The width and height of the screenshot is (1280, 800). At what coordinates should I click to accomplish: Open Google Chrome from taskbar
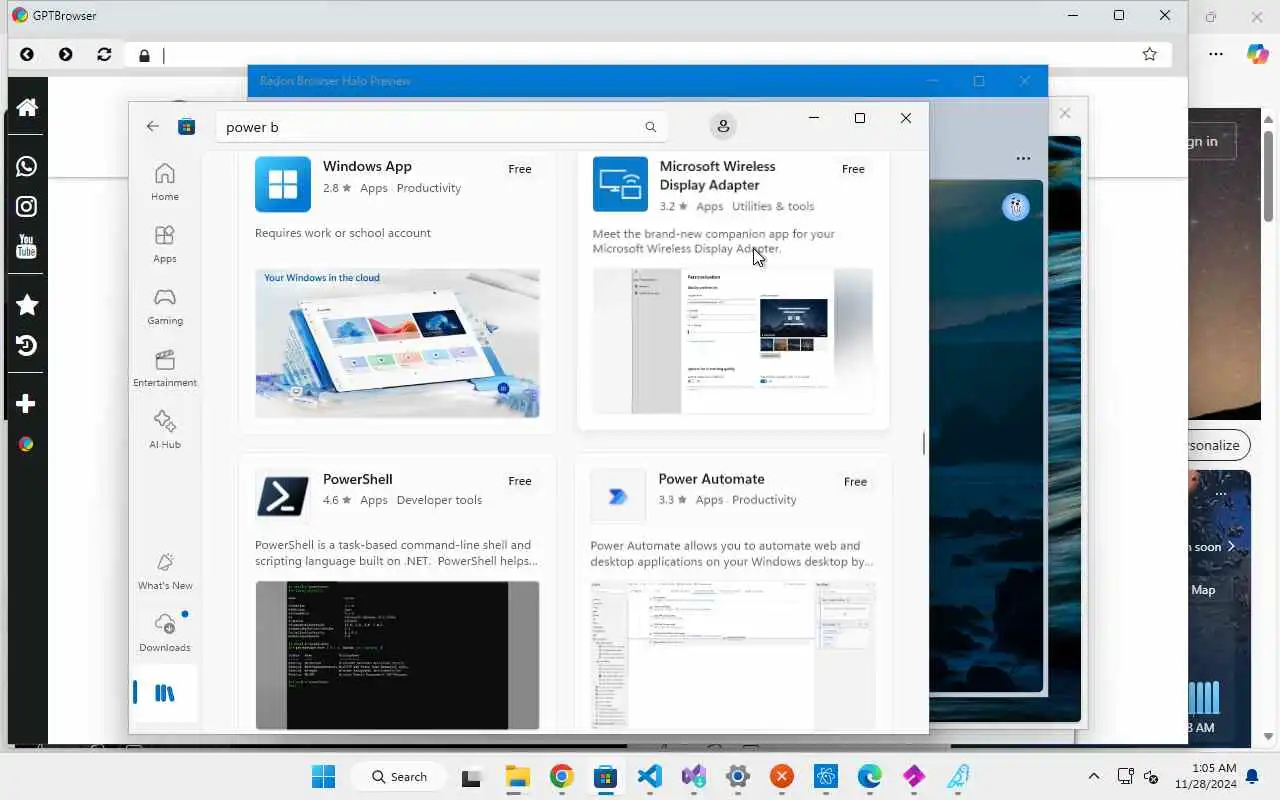point(561,777)
